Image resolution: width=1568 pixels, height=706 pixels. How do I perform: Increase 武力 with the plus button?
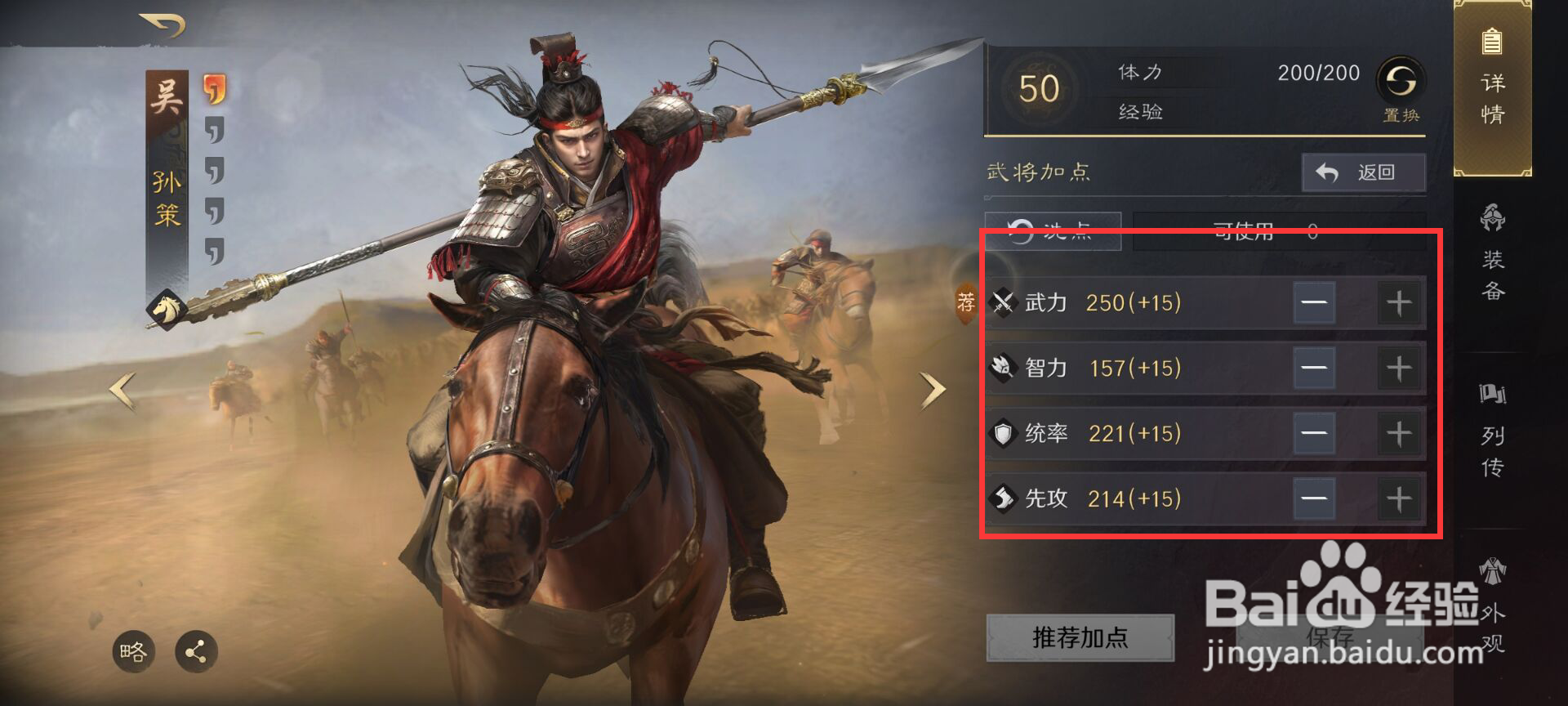[1399, 303]
